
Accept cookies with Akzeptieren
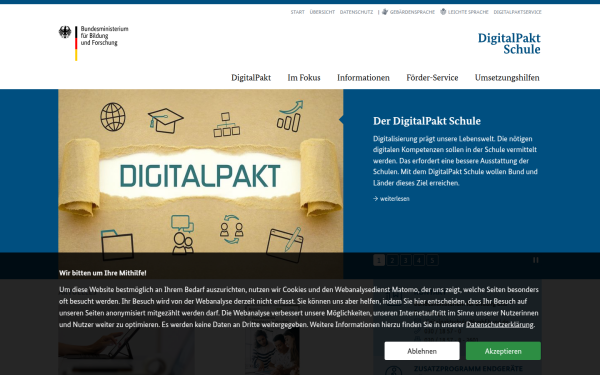click(x=503, y=351)
